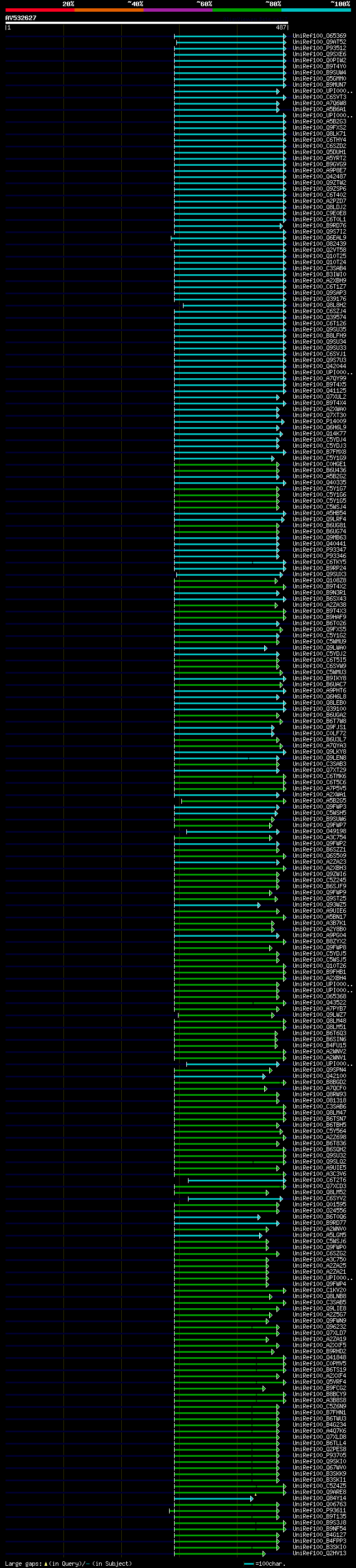The width and height of the screenshot is (356, 1568).
Task: Click the cyan alignment bar for O49198
Action: [x=233, y=832]
